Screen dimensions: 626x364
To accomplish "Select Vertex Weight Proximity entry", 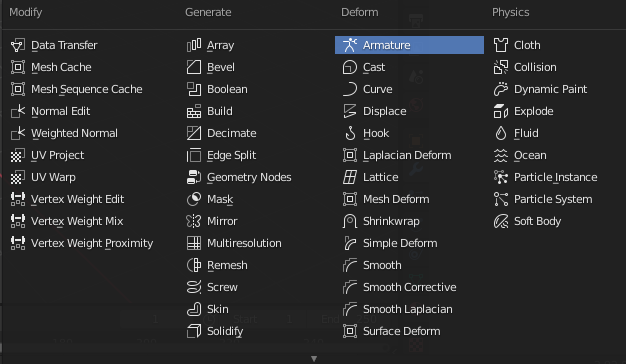I will [94, 243].
